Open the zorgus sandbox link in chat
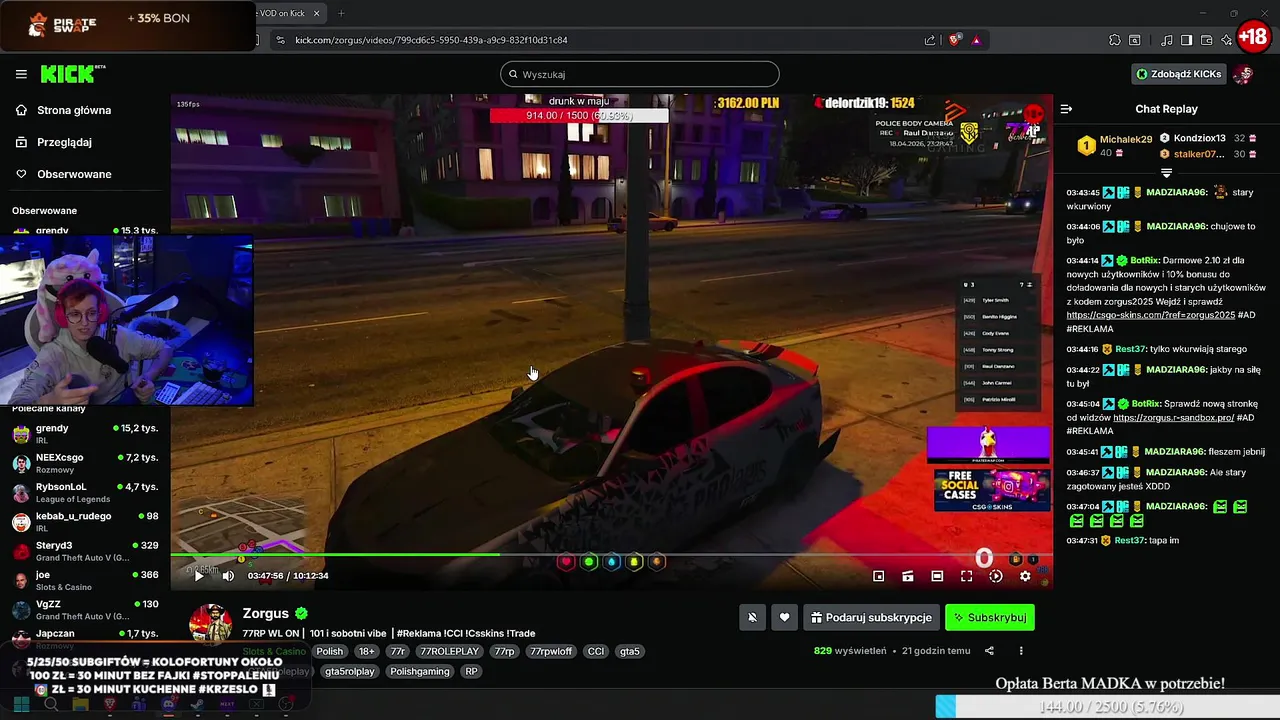Viewport: 1280px width, 720px height. [x=1173, y=418]
